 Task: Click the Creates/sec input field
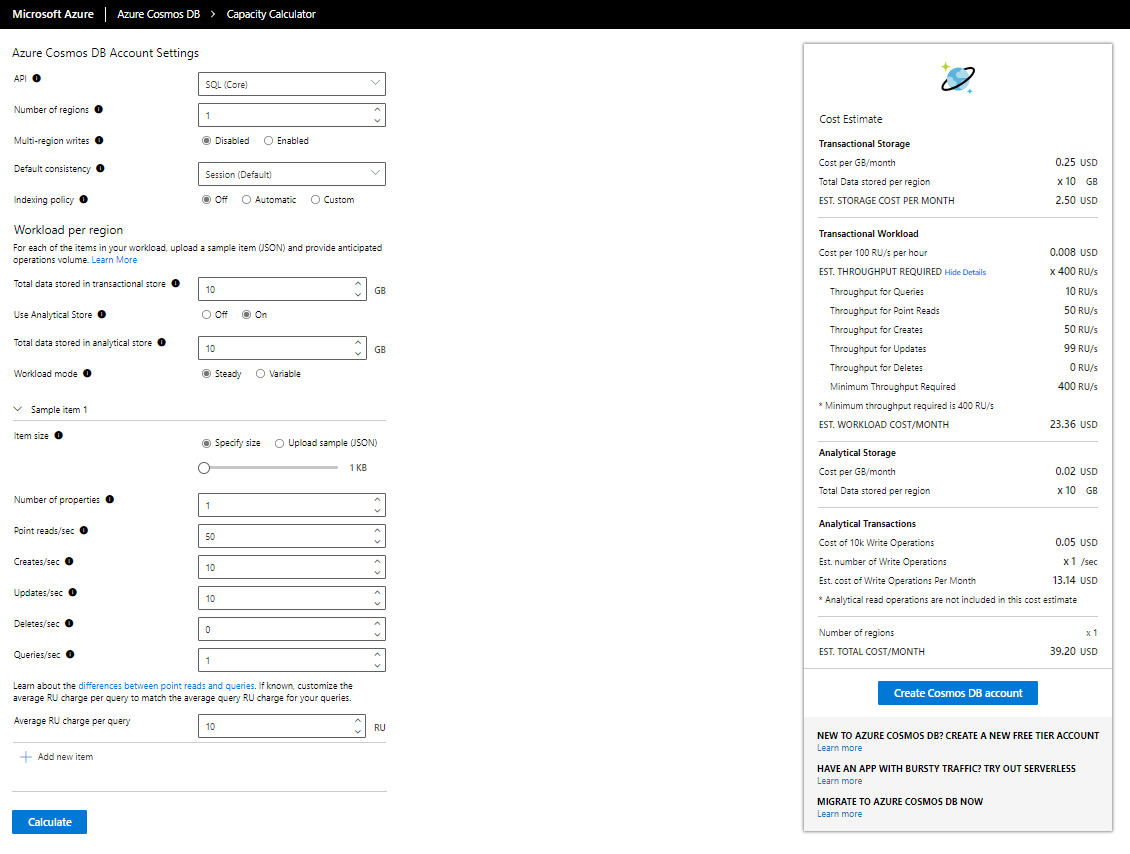[292, 567]
